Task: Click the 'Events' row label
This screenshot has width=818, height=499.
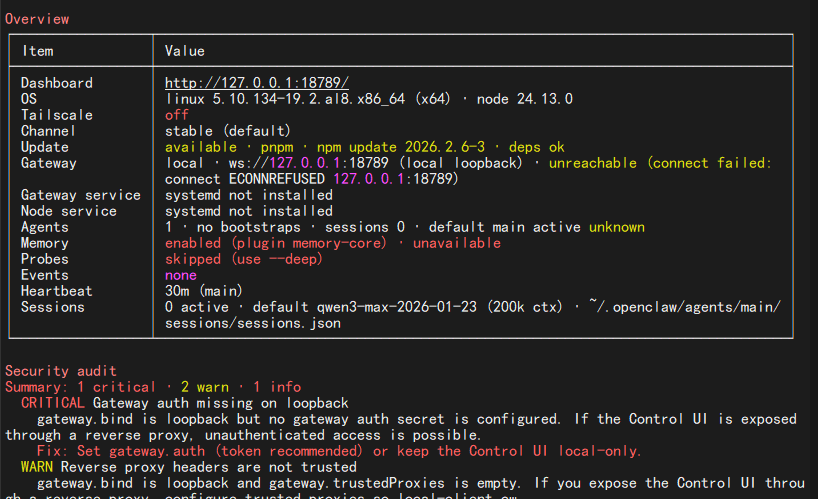Action: pos(45,275)
